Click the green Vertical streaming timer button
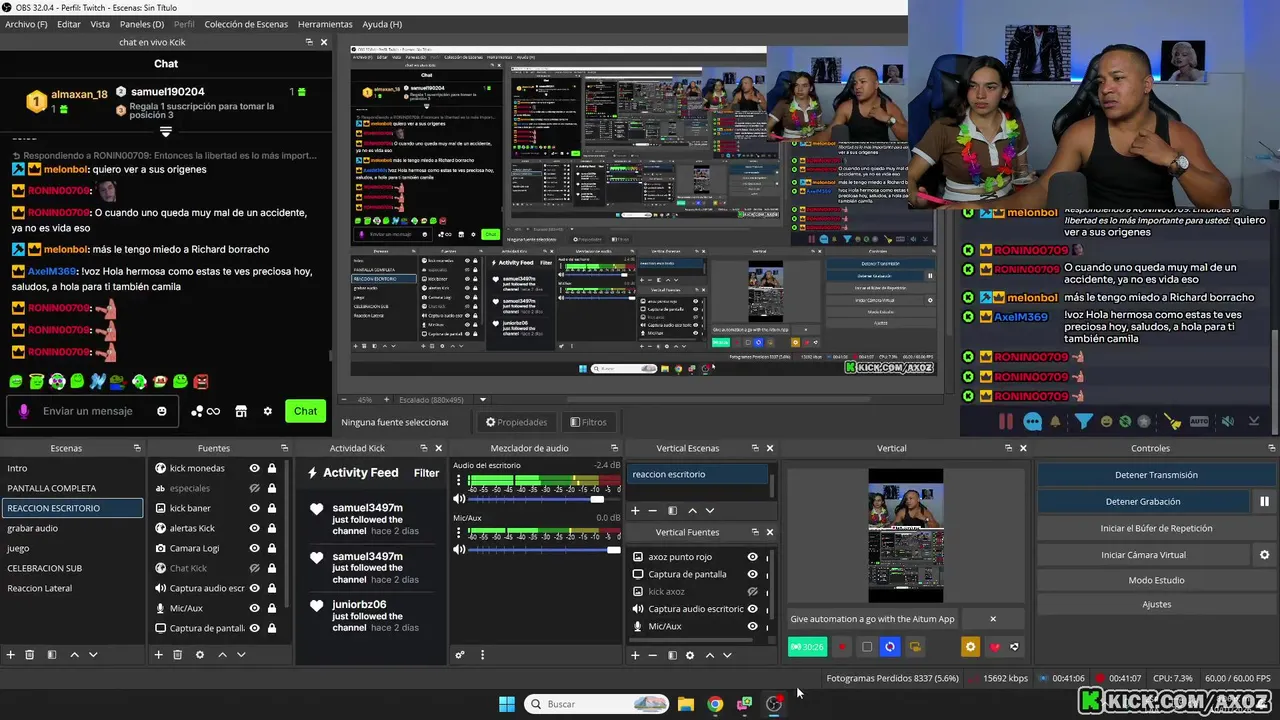1280x720 pixels. tap(807, 647)
